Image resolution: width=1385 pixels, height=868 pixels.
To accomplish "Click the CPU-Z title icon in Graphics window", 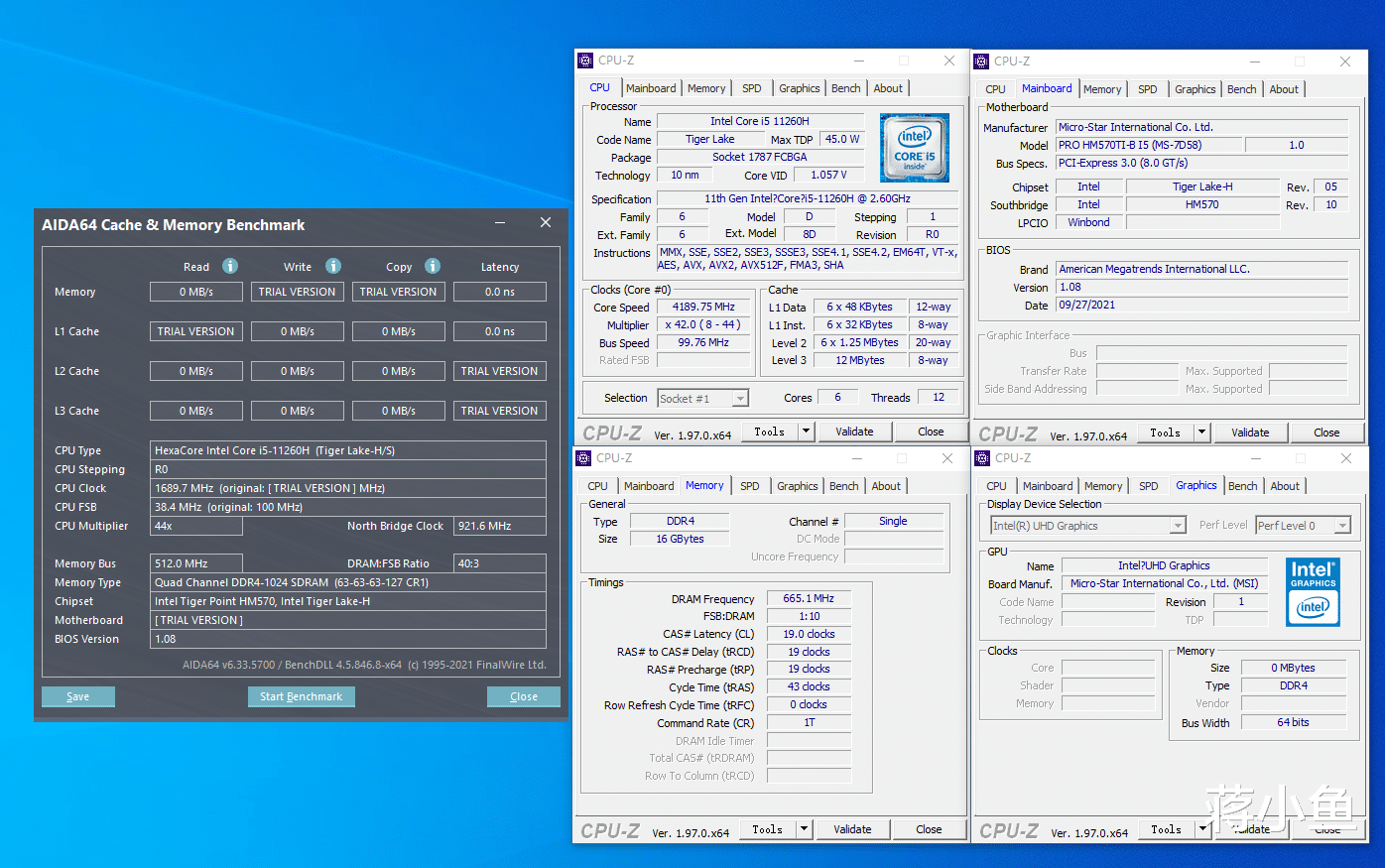I will [x=982, y=458].
